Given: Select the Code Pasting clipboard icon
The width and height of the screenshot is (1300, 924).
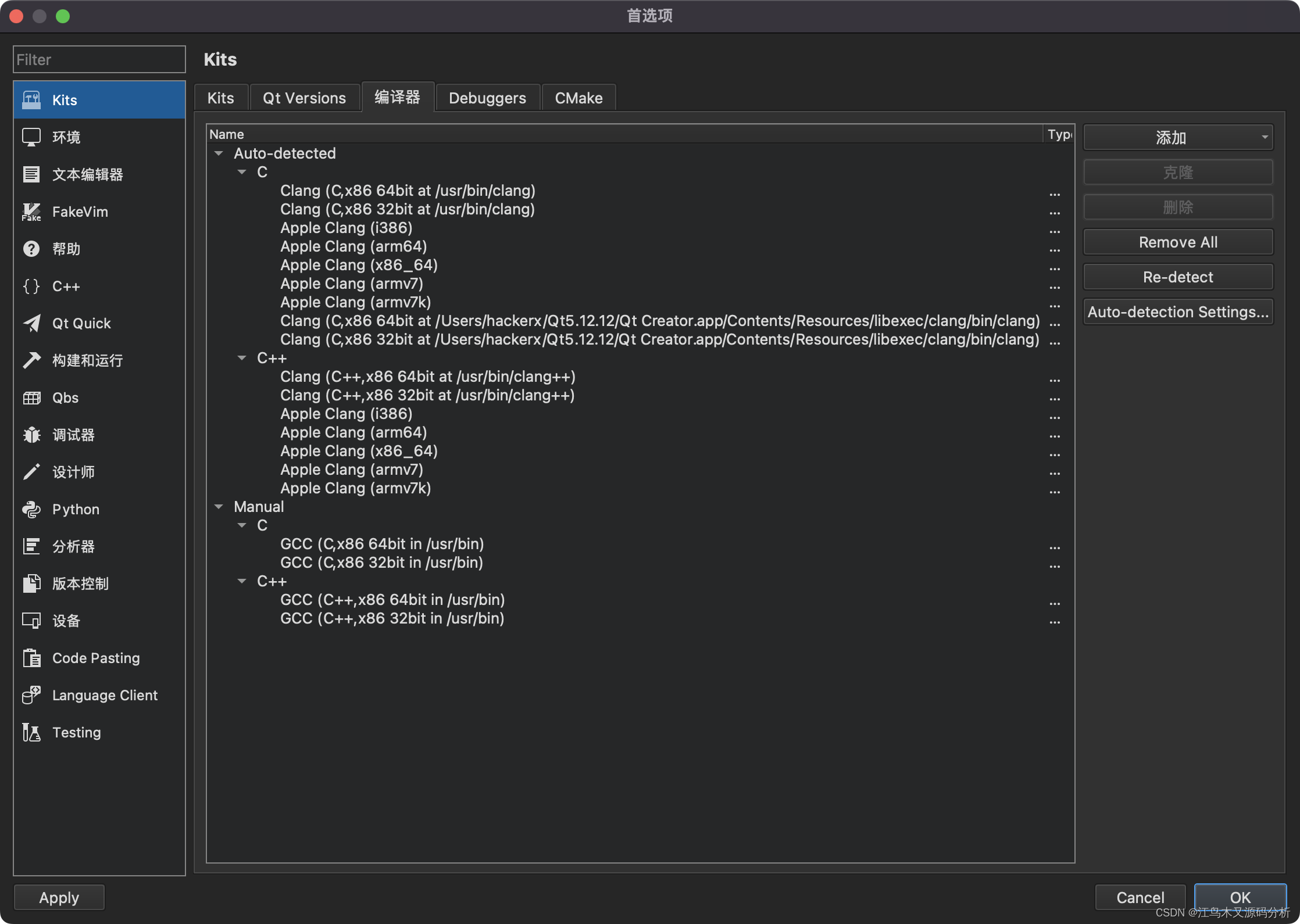Looking at the screenshot, I should click(31, 658).
